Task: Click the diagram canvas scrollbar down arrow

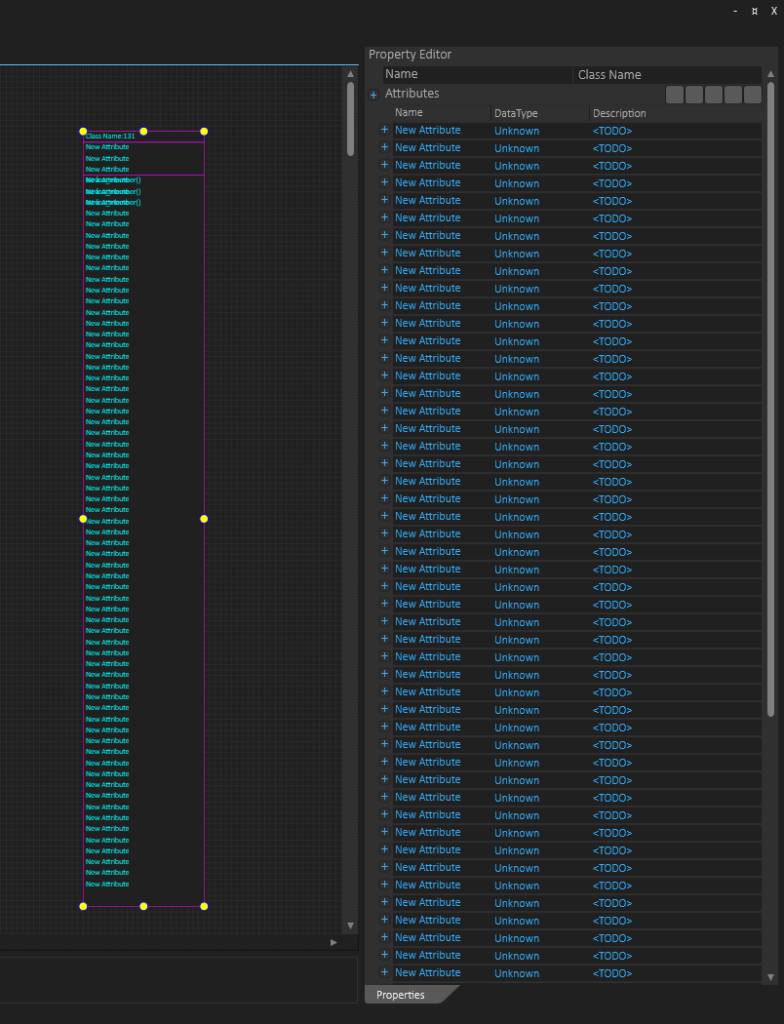Action: [x=350, y=925]
